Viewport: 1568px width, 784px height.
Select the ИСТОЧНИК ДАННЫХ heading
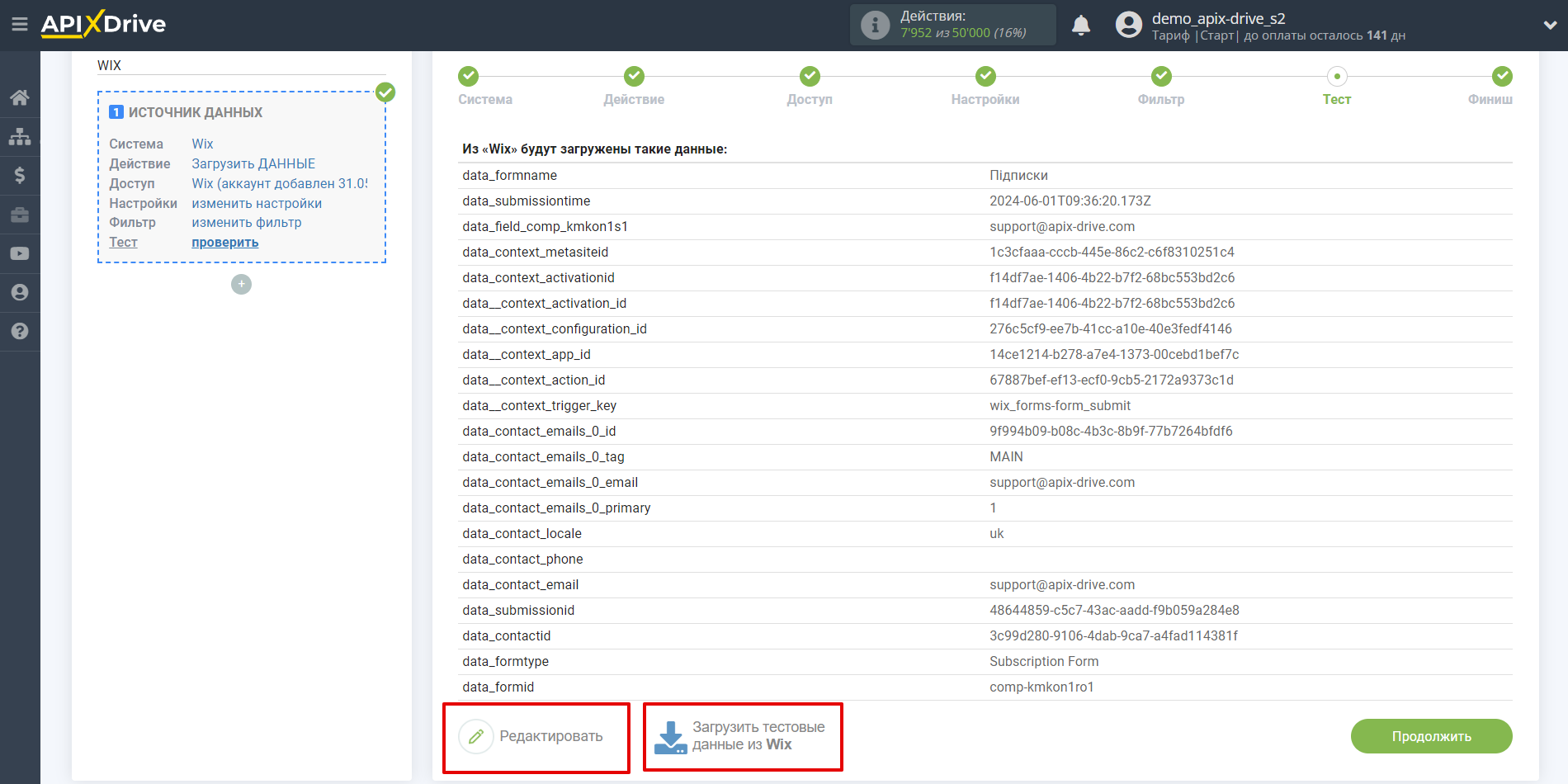(x=196, y=112)
